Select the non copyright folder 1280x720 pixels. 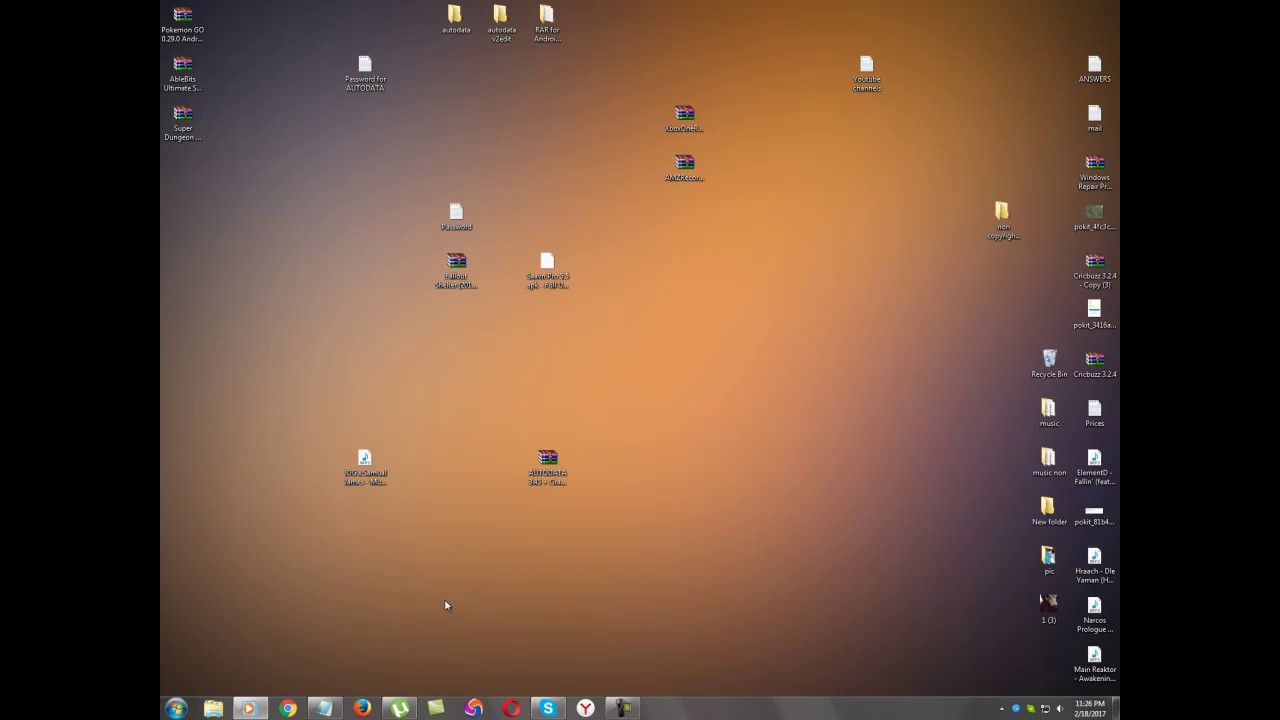pos(1002,221)
